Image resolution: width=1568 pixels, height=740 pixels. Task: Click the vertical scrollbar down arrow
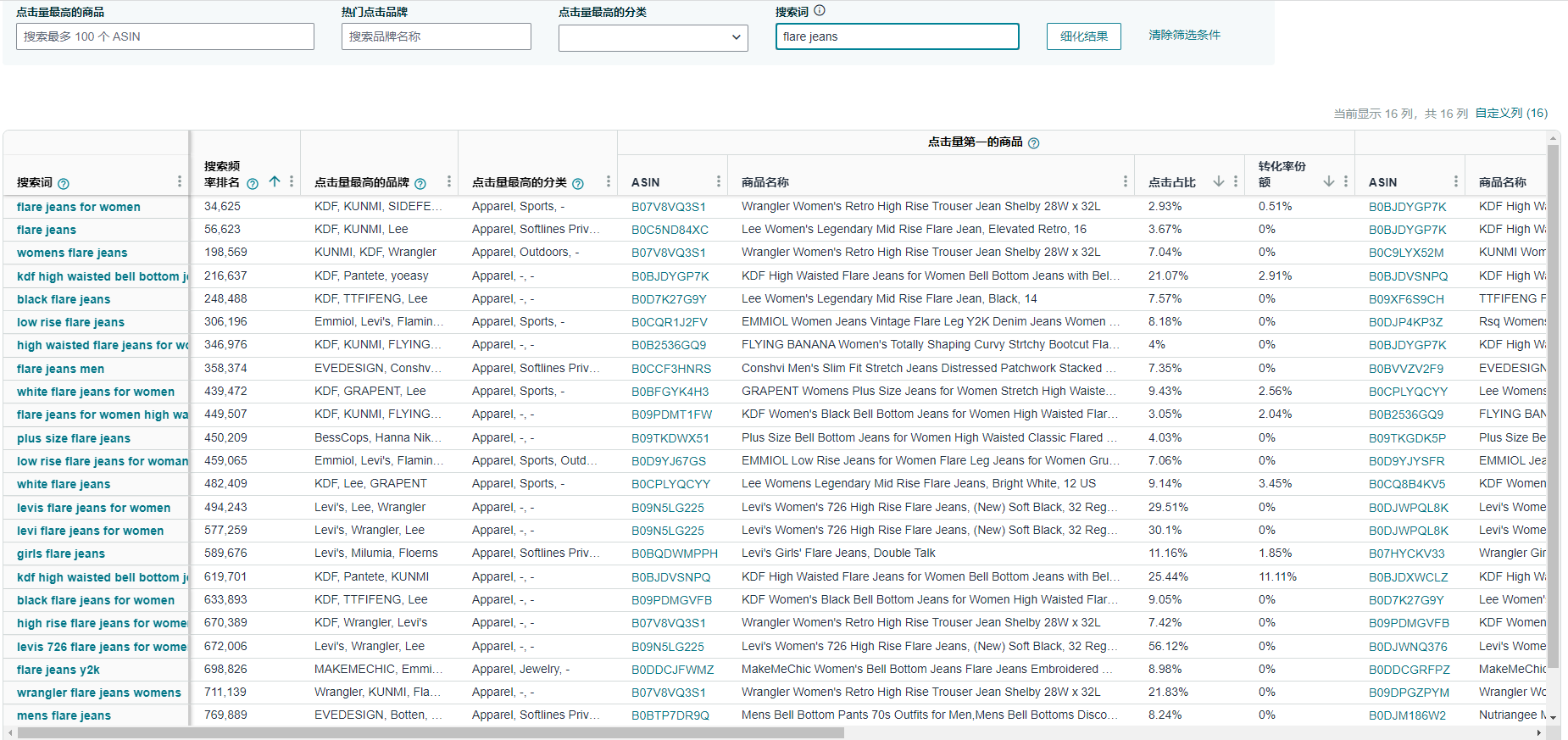coord(1554,717)
